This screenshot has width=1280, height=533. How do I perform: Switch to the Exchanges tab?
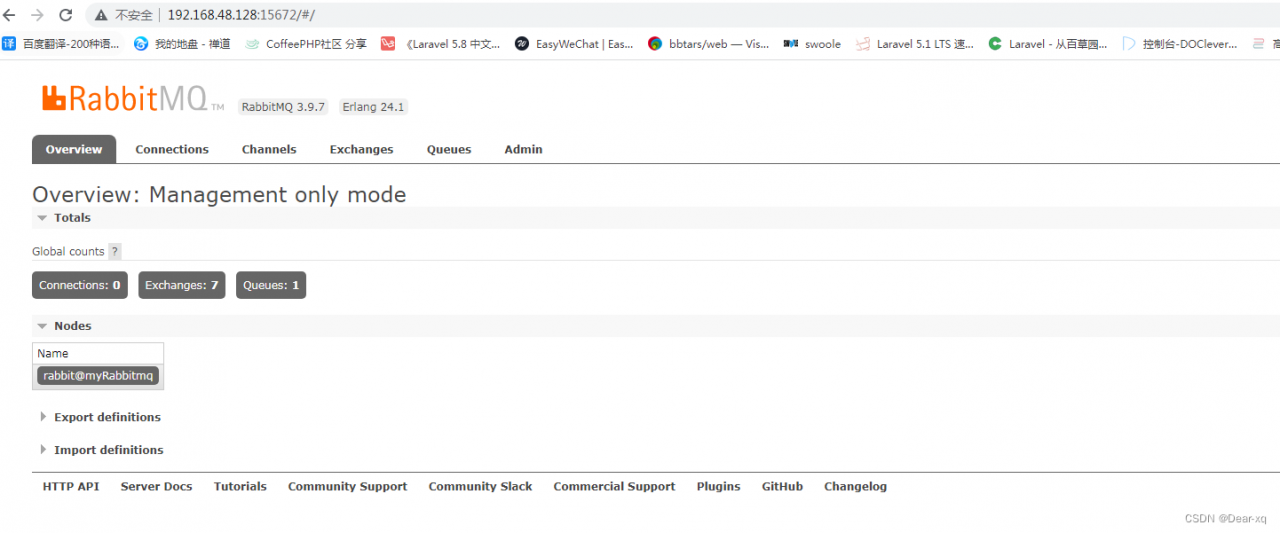pos(361,149)
